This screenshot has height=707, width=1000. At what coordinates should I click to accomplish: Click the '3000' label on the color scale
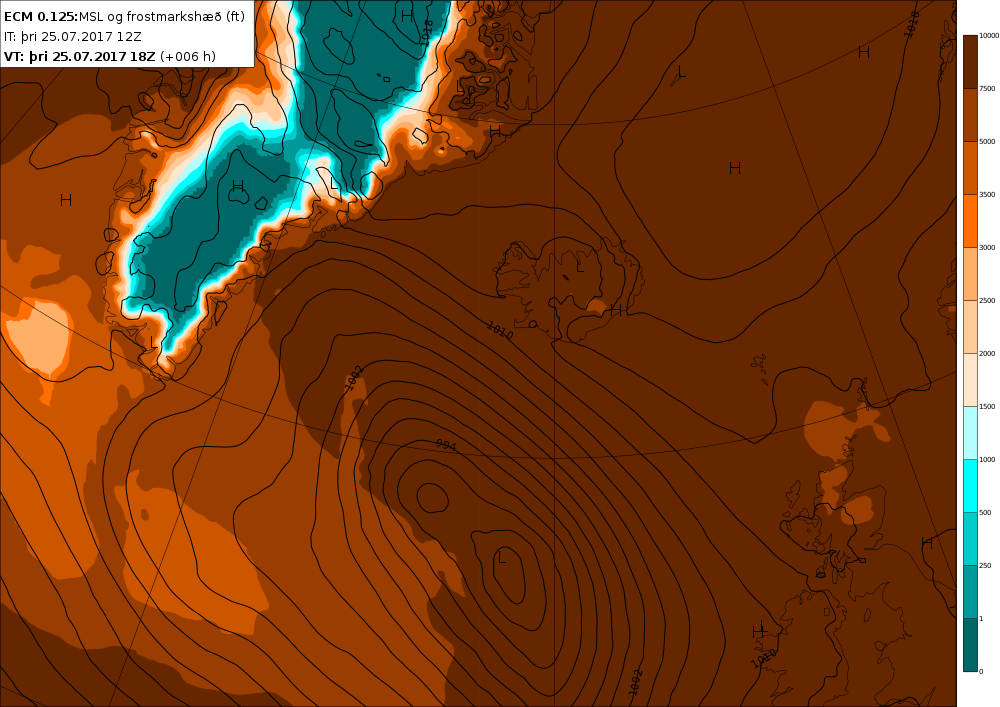click(x=987, y=247)
